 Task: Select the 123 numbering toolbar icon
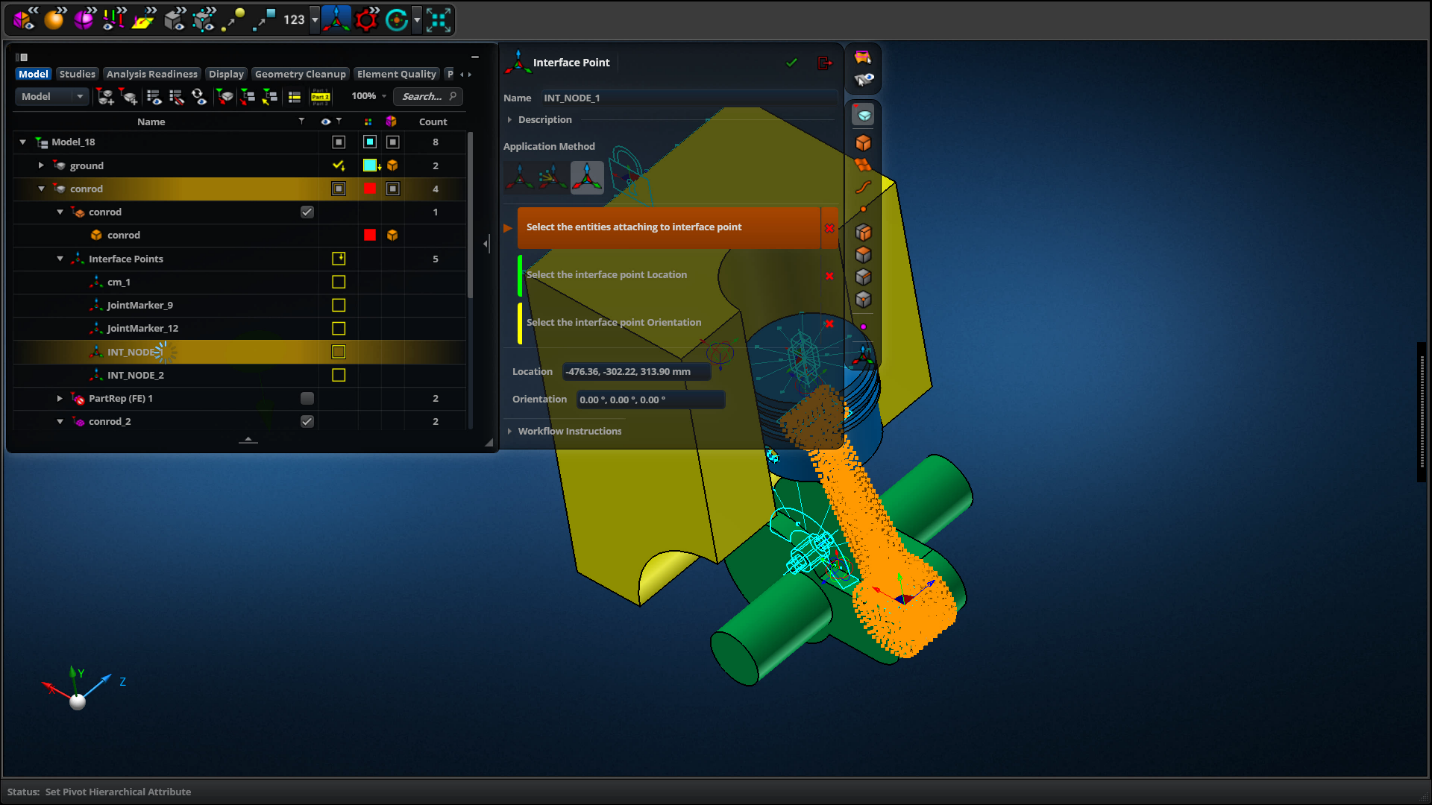(293, 19)
